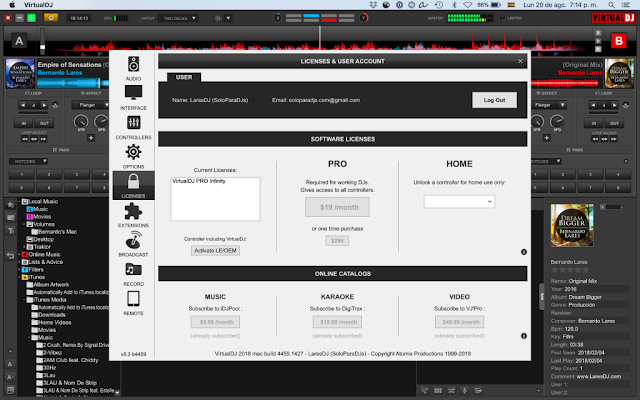This screenshot has width=640, height=400.
Task: Click right deck STR effect knob
Action: (x=537, y=121)
